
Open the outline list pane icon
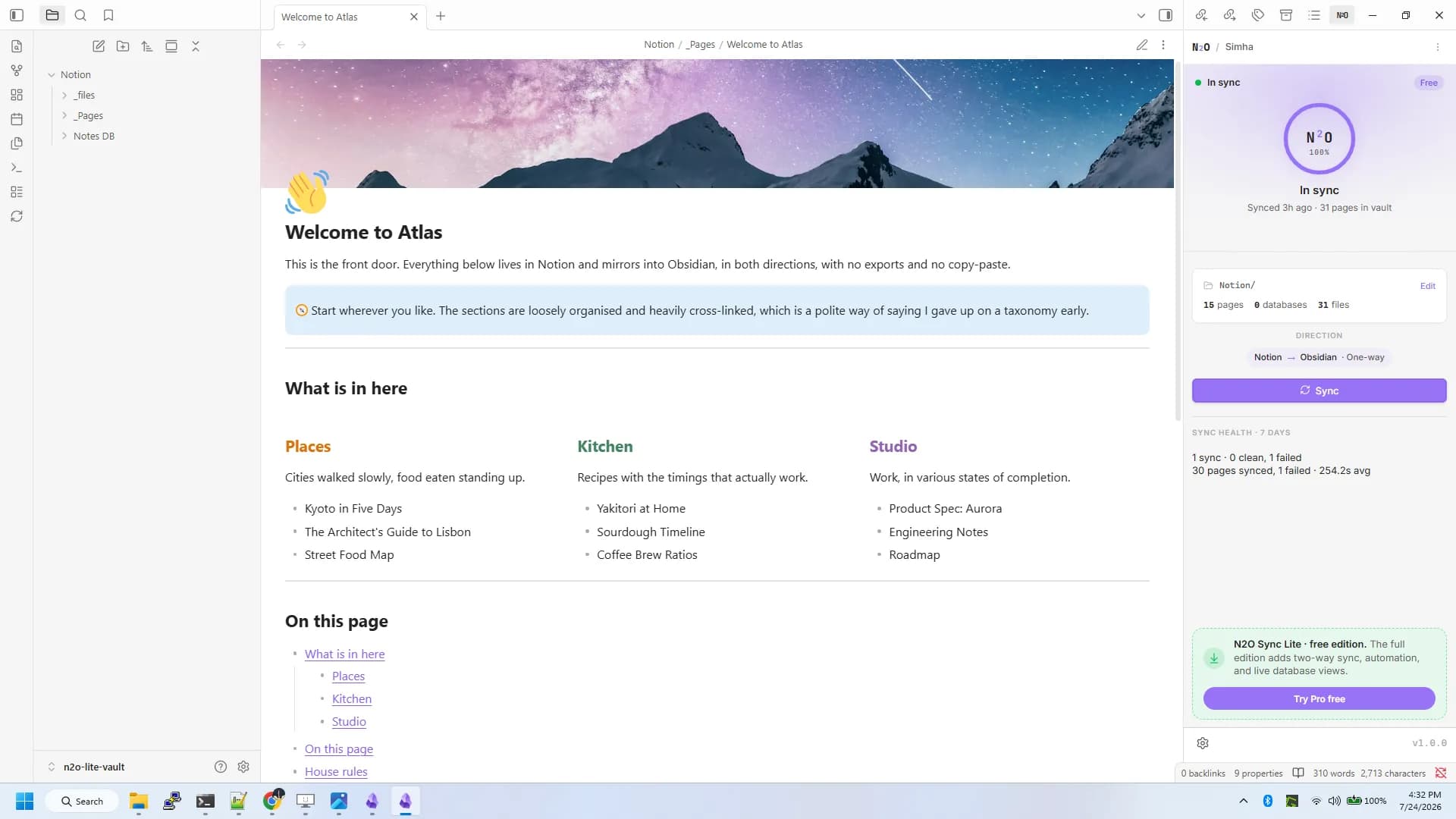point(1314,15)
